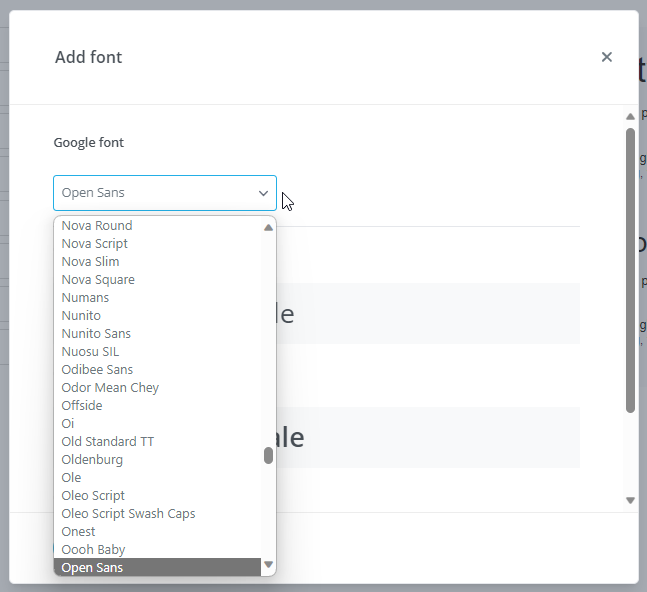Select Old Standard TT font
647x592 pixels.
(158, 442)
